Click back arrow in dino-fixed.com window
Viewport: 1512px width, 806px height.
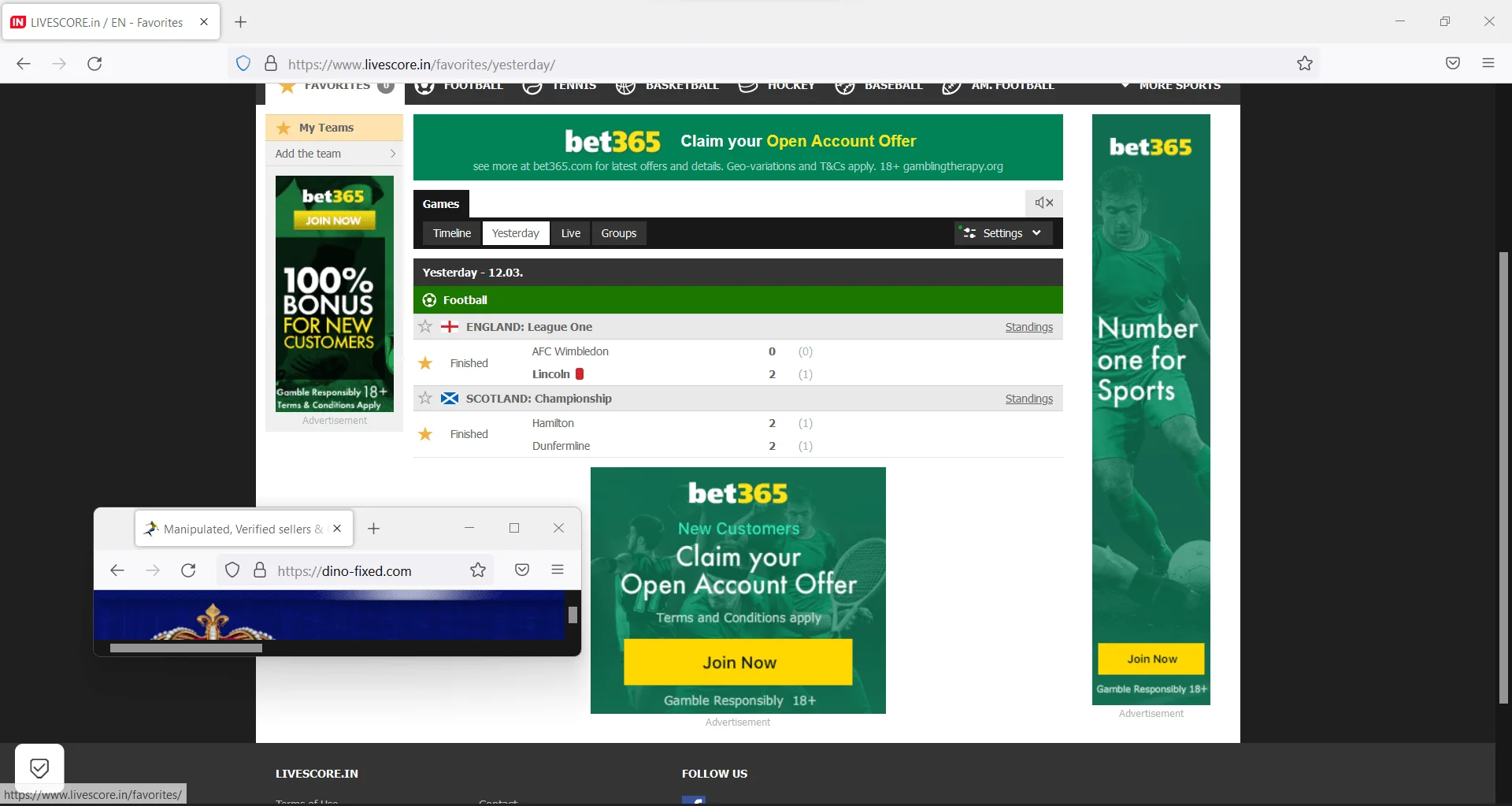117,570
